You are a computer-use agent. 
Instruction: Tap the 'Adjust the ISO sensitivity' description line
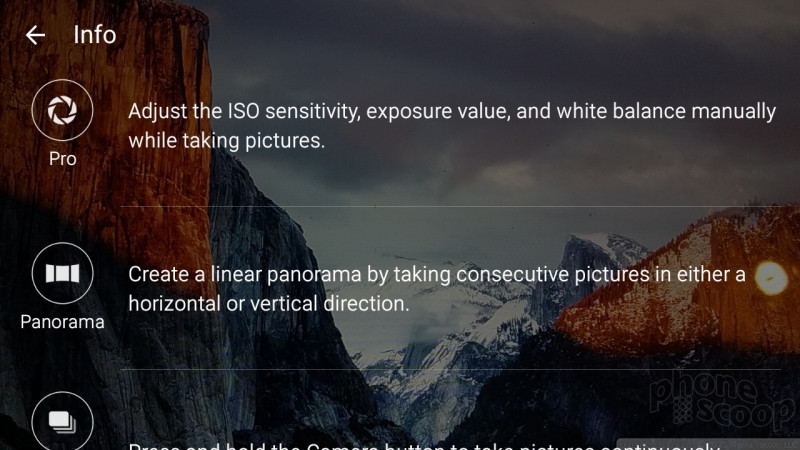[452, 111]
